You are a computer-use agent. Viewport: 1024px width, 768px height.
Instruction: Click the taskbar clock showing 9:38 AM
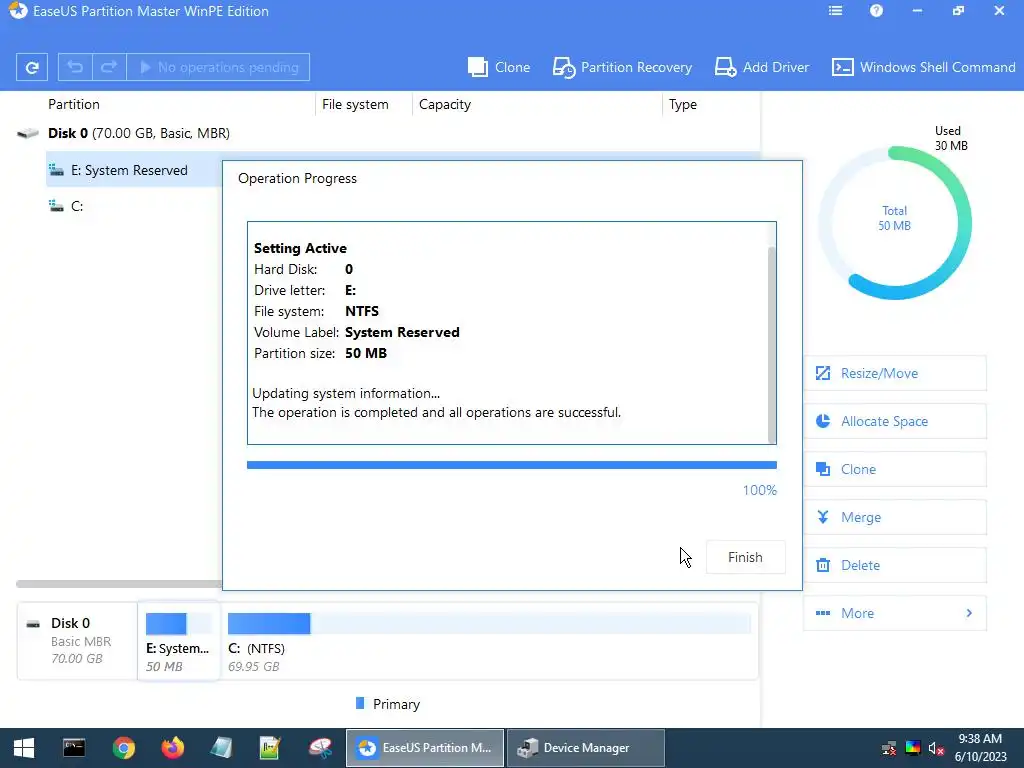980,748
